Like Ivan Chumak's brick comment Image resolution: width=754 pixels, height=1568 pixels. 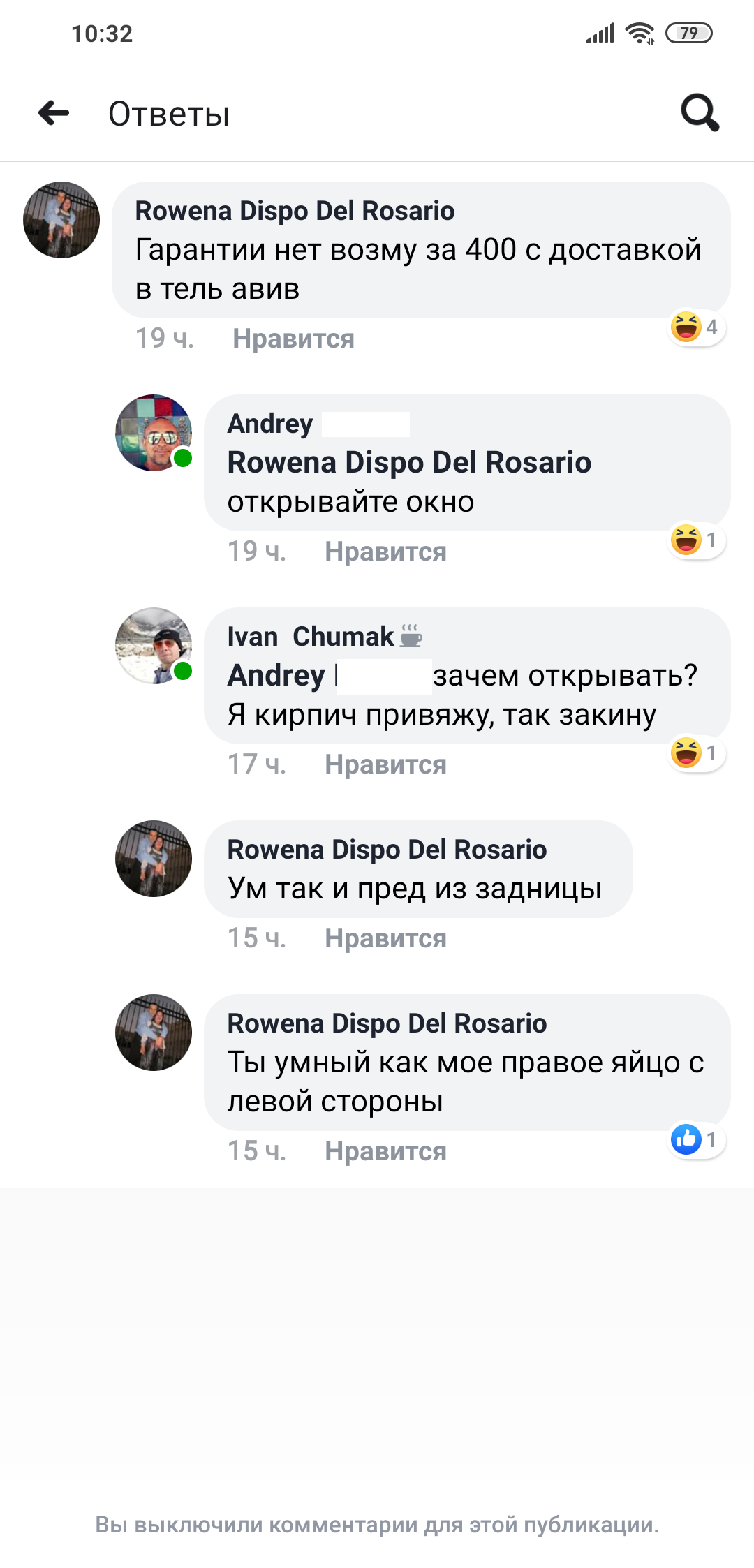pyautogui.click(x=385, y=764)
